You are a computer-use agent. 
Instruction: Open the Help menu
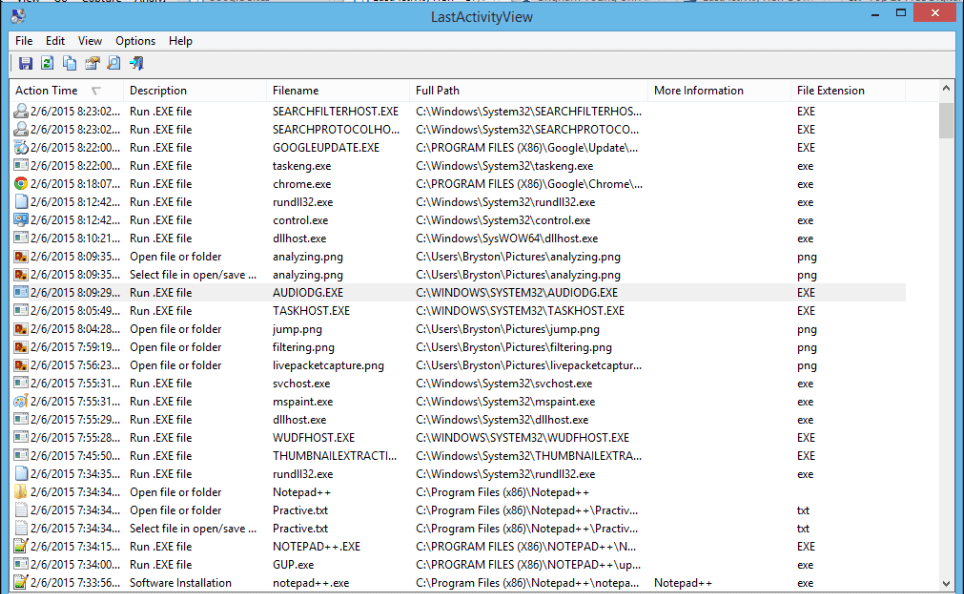click(x=181, y=41)
